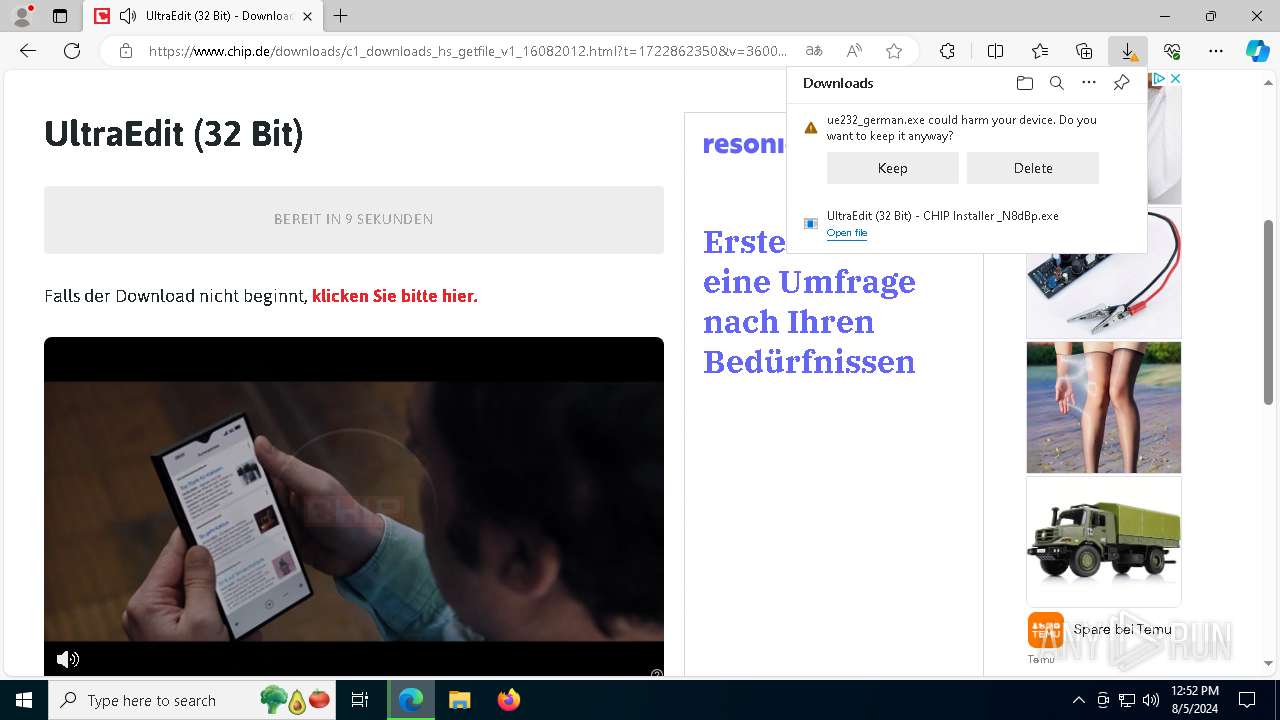Search downloads magnifier icon
The height and width of the screenshot is (720, 1280).
tap(1057, 83)
